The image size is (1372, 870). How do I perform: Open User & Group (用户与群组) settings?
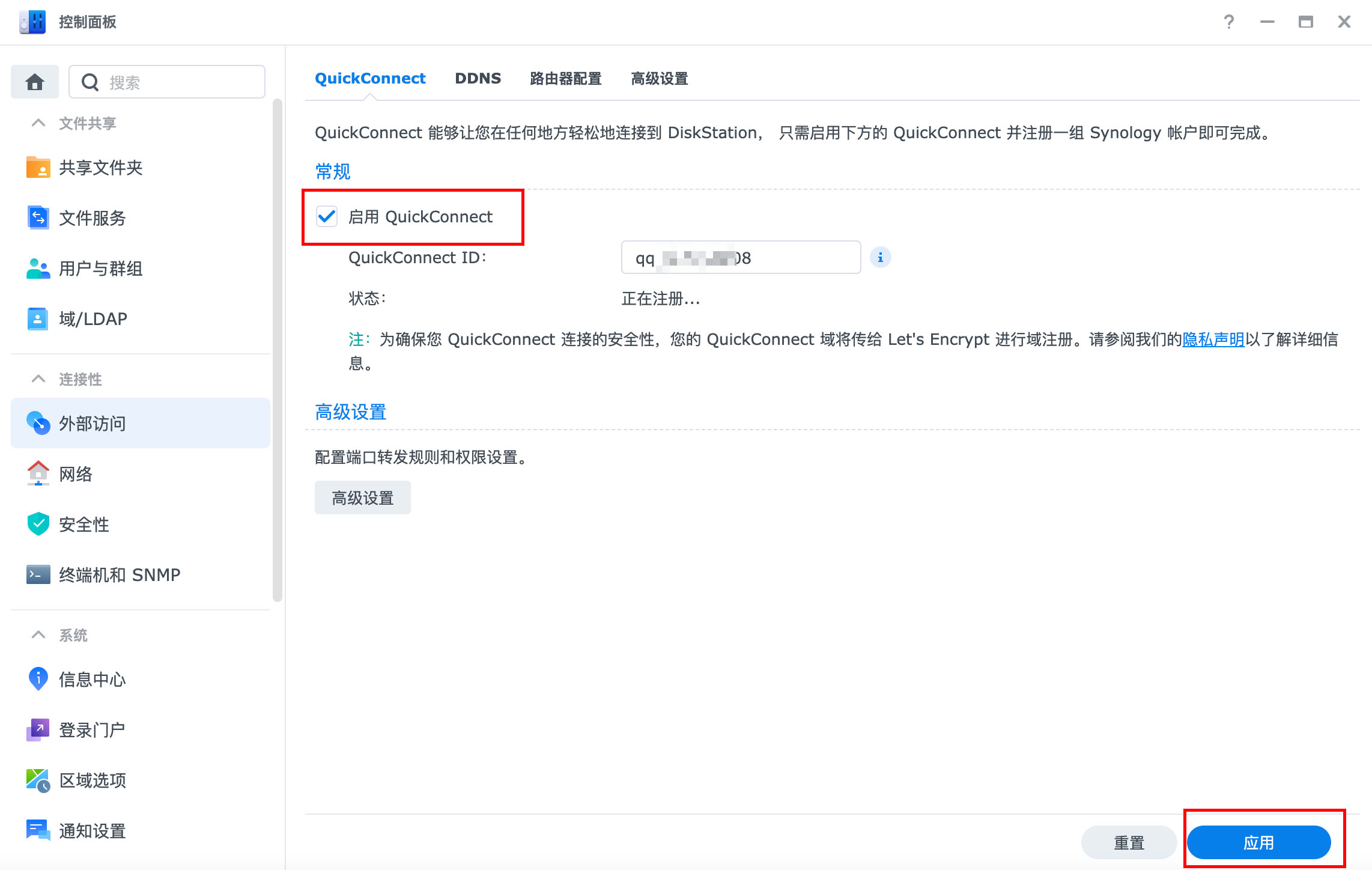(x=100, y=269)
